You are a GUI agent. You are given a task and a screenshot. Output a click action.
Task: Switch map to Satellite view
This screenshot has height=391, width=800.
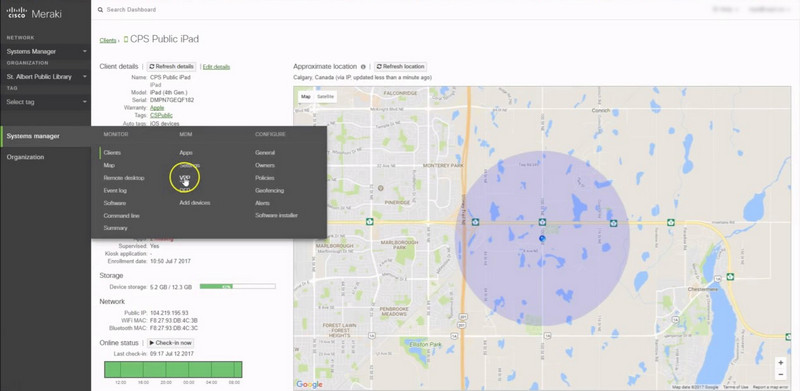pyautogui.click(x=325, y=96)
